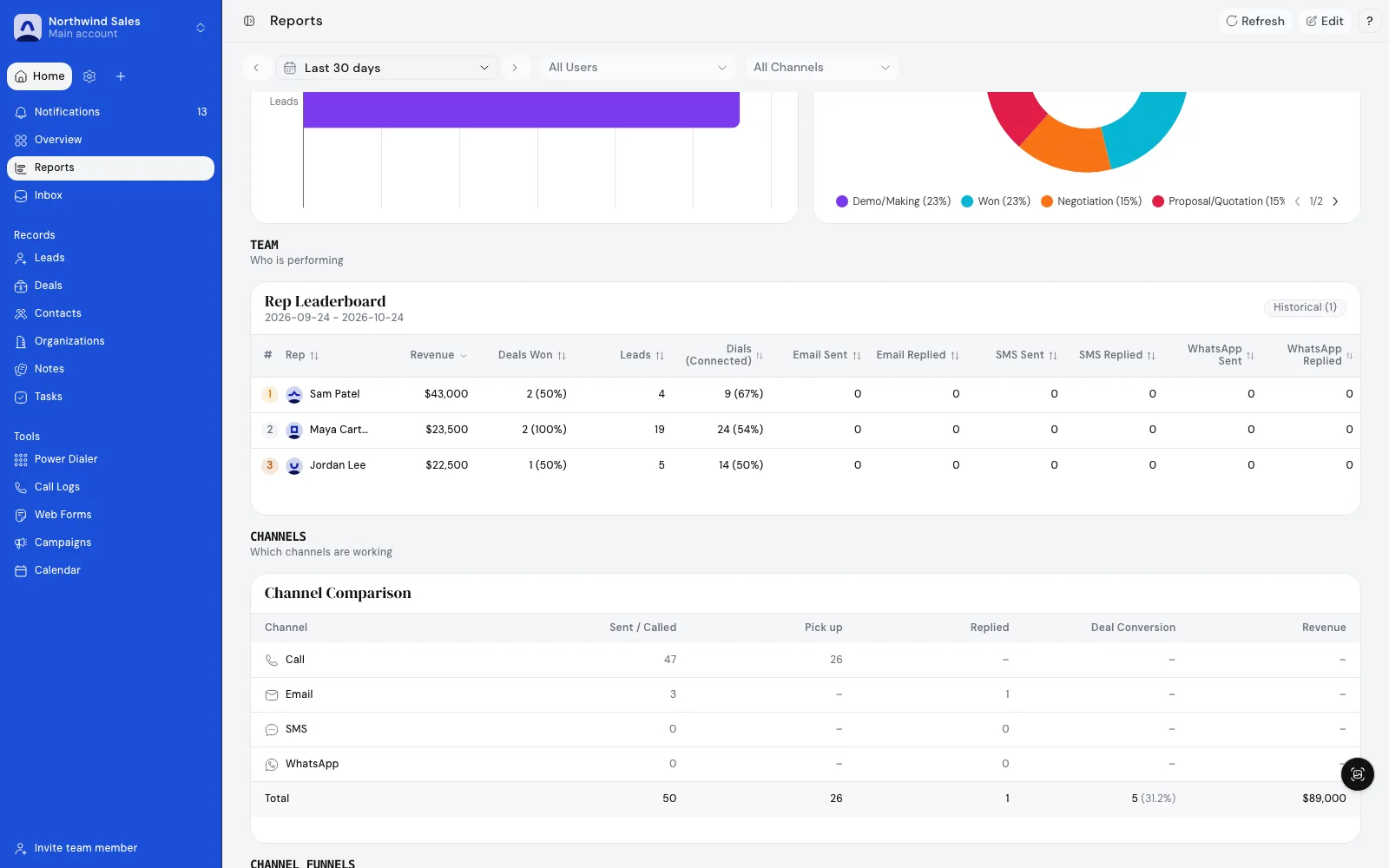
Task: Click the Edit report button
Action: [x=1325, y=21]
